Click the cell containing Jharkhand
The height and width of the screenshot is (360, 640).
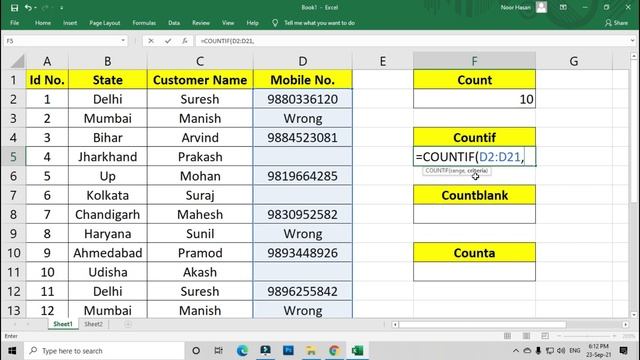coord(108,157)
